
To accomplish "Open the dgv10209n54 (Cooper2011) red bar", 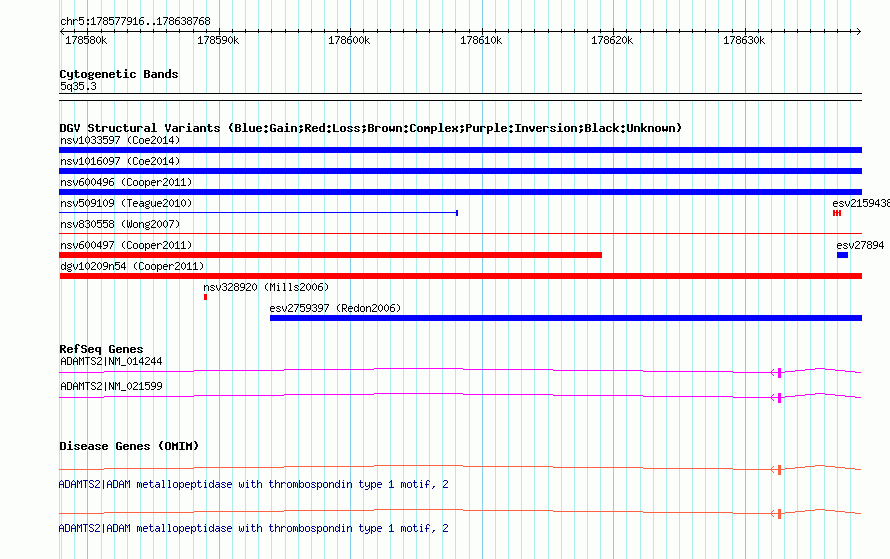I will point(460,276).
